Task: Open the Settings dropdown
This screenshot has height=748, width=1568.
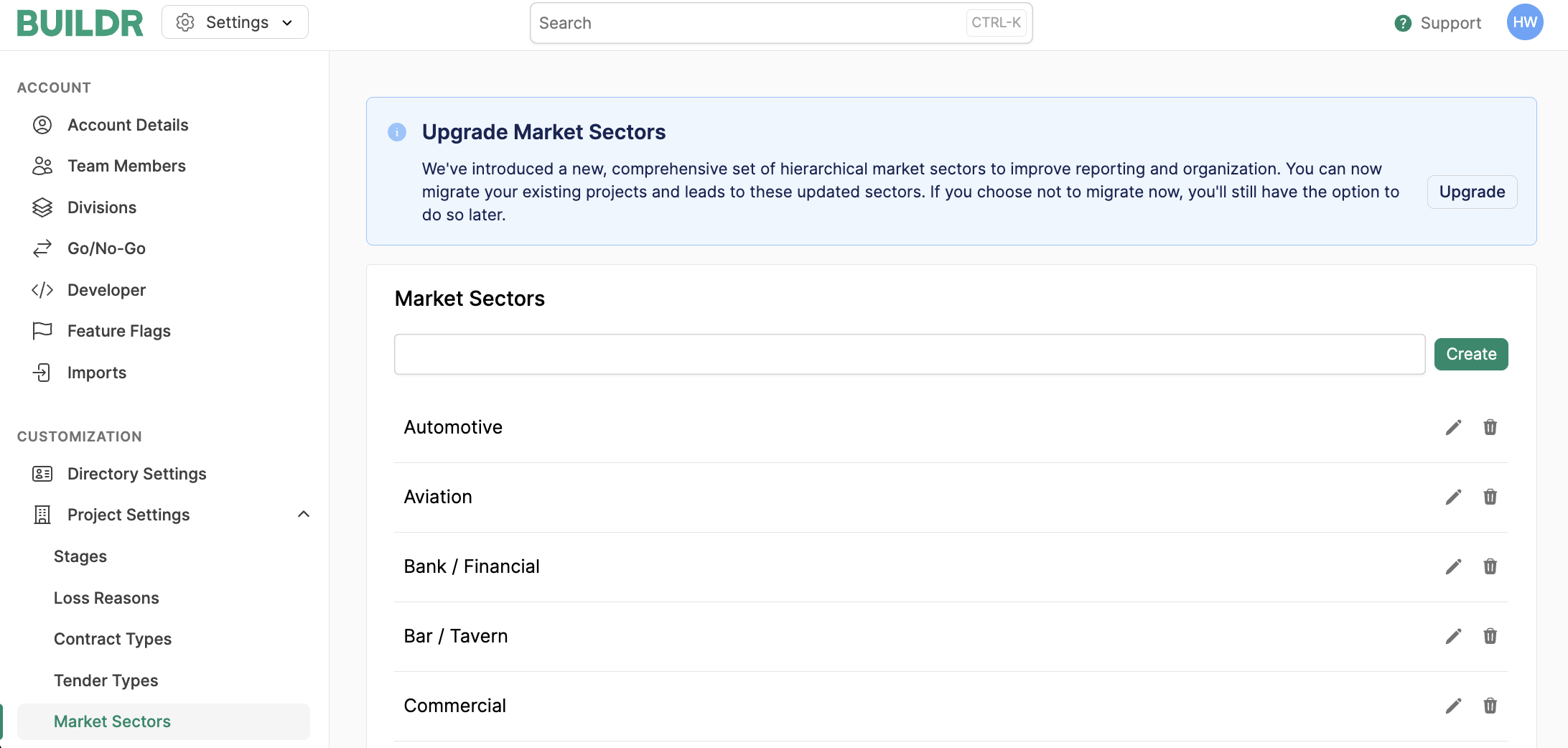Action: click(235, 22)
